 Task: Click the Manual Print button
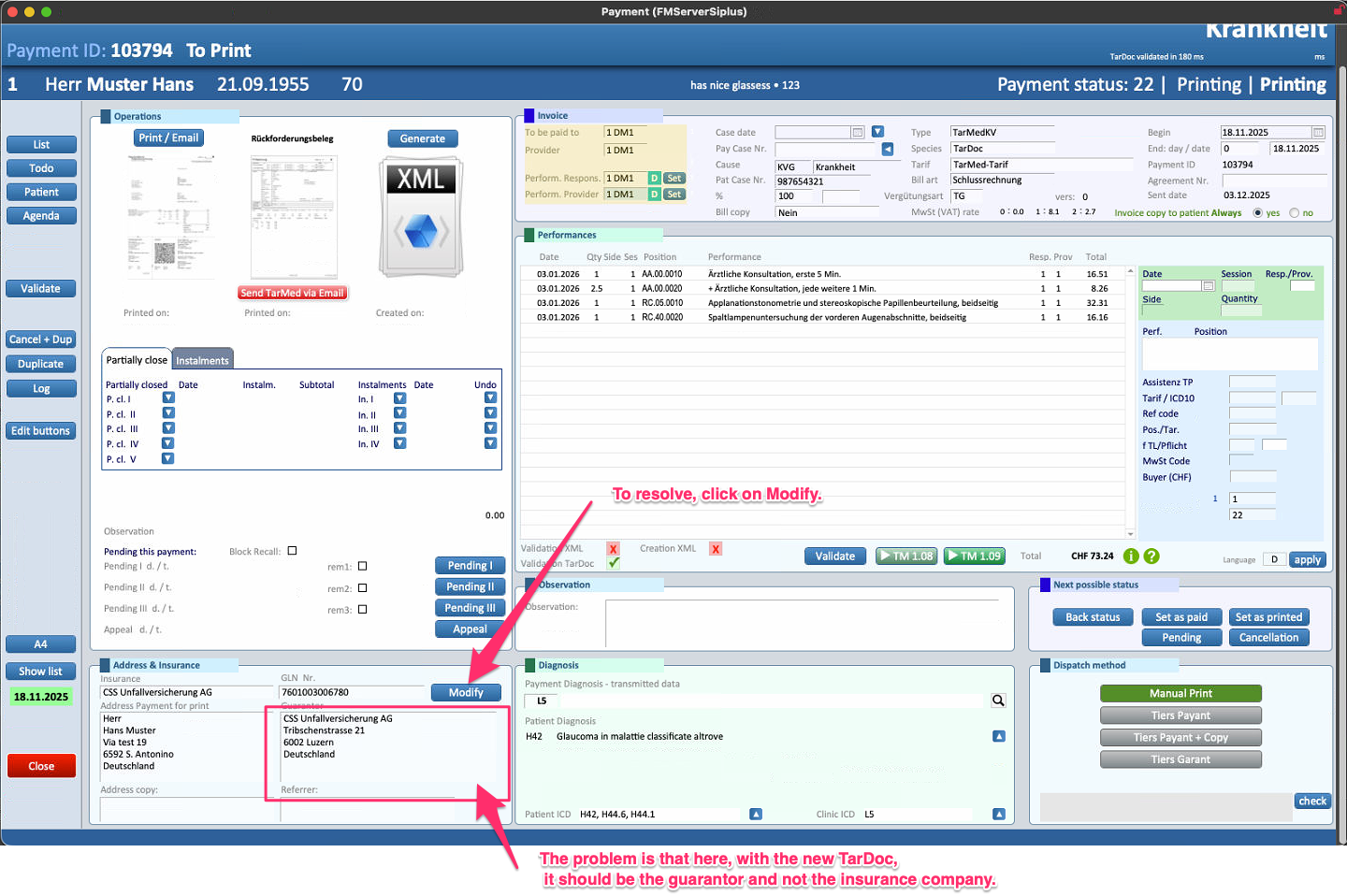click(1180, 693)
